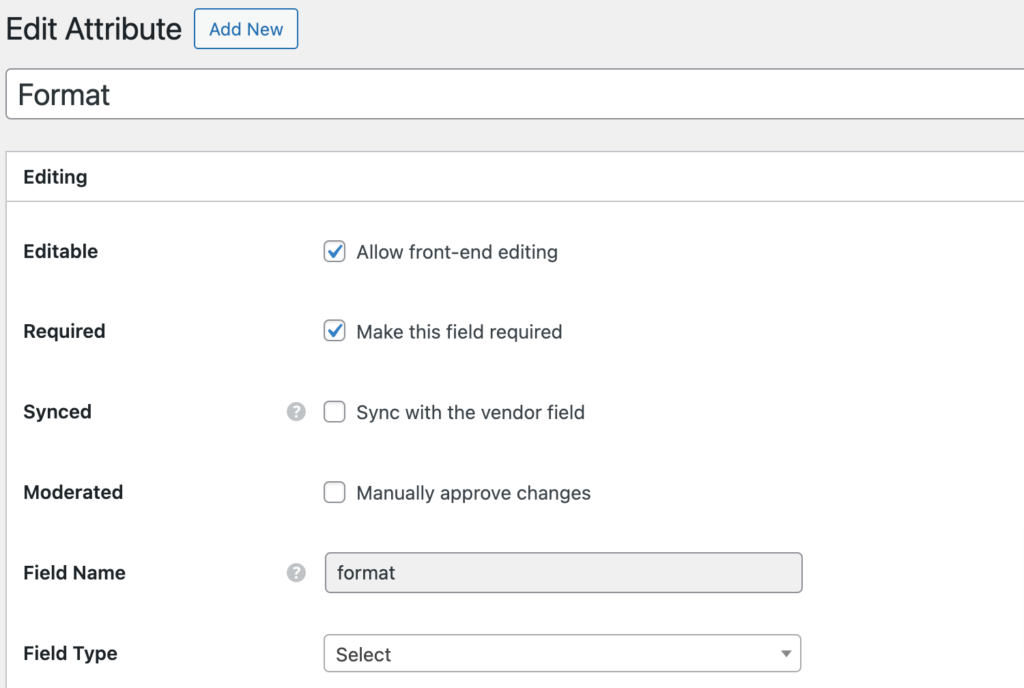Screen dimensions: 1024x688
Task: Click the Moderated label
Action: click(73, 492)
